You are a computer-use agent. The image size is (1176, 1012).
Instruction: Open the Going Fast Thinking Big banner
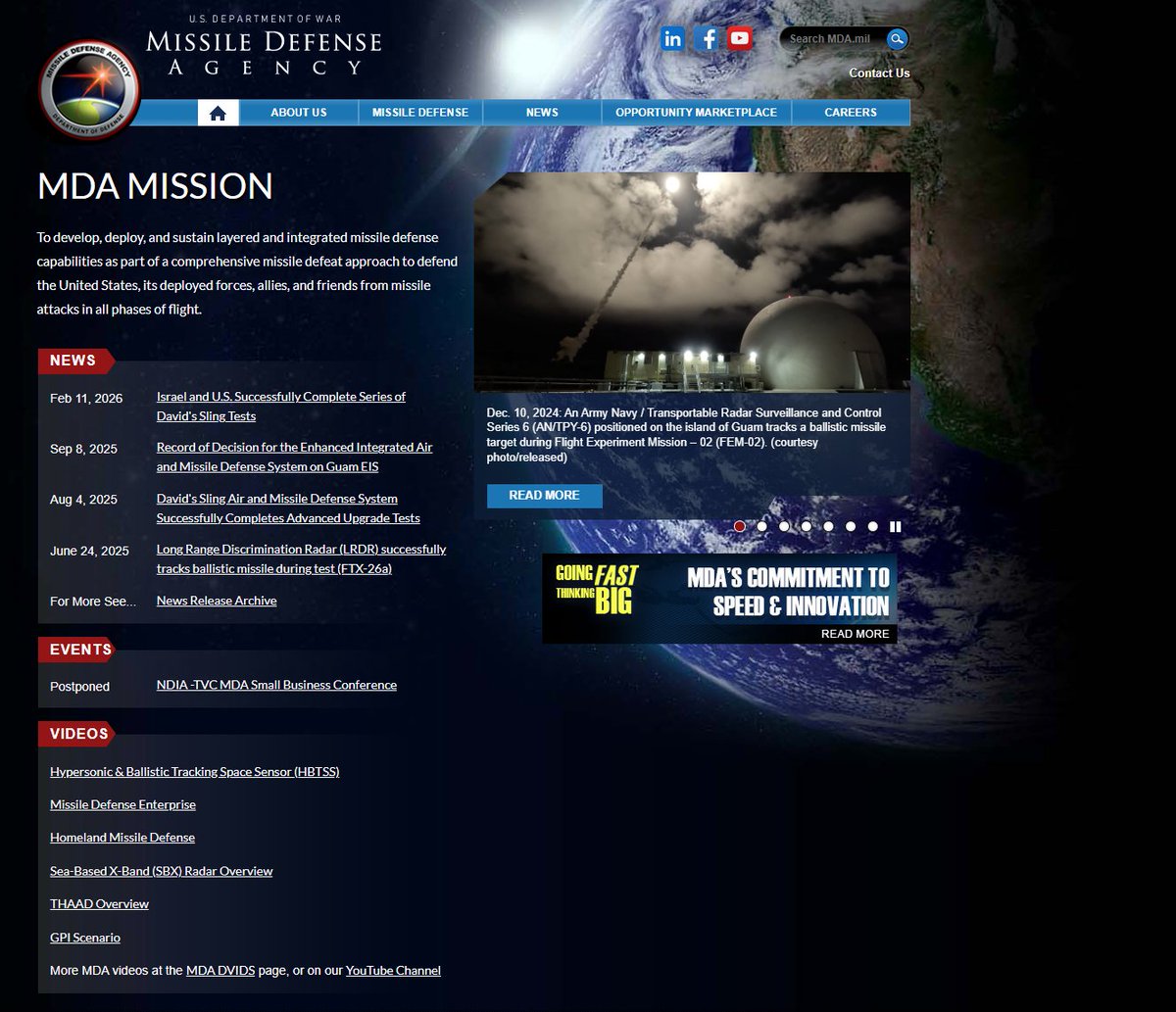719,599
